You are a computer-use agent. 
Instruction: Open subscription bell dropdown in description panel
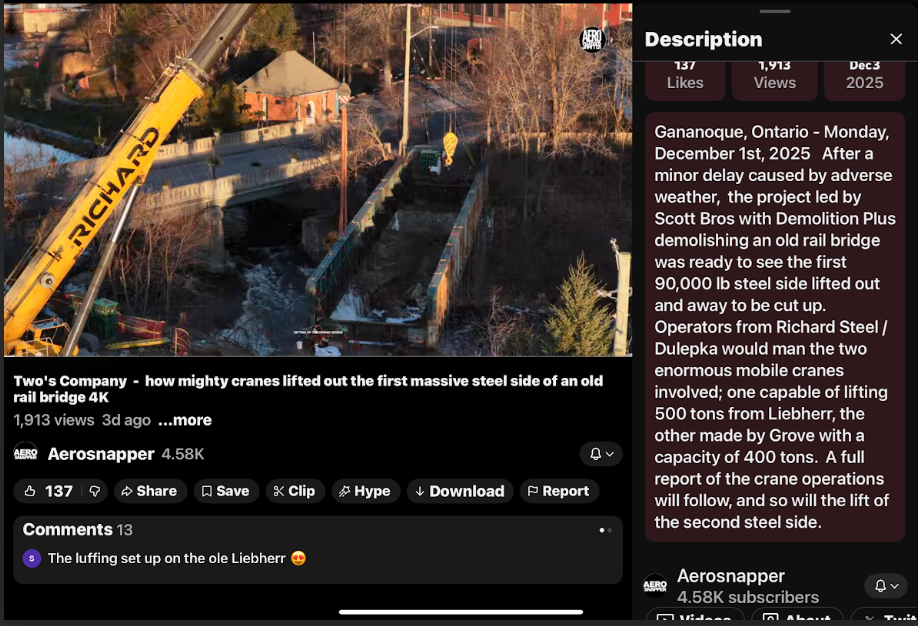[x=886, y=586]
